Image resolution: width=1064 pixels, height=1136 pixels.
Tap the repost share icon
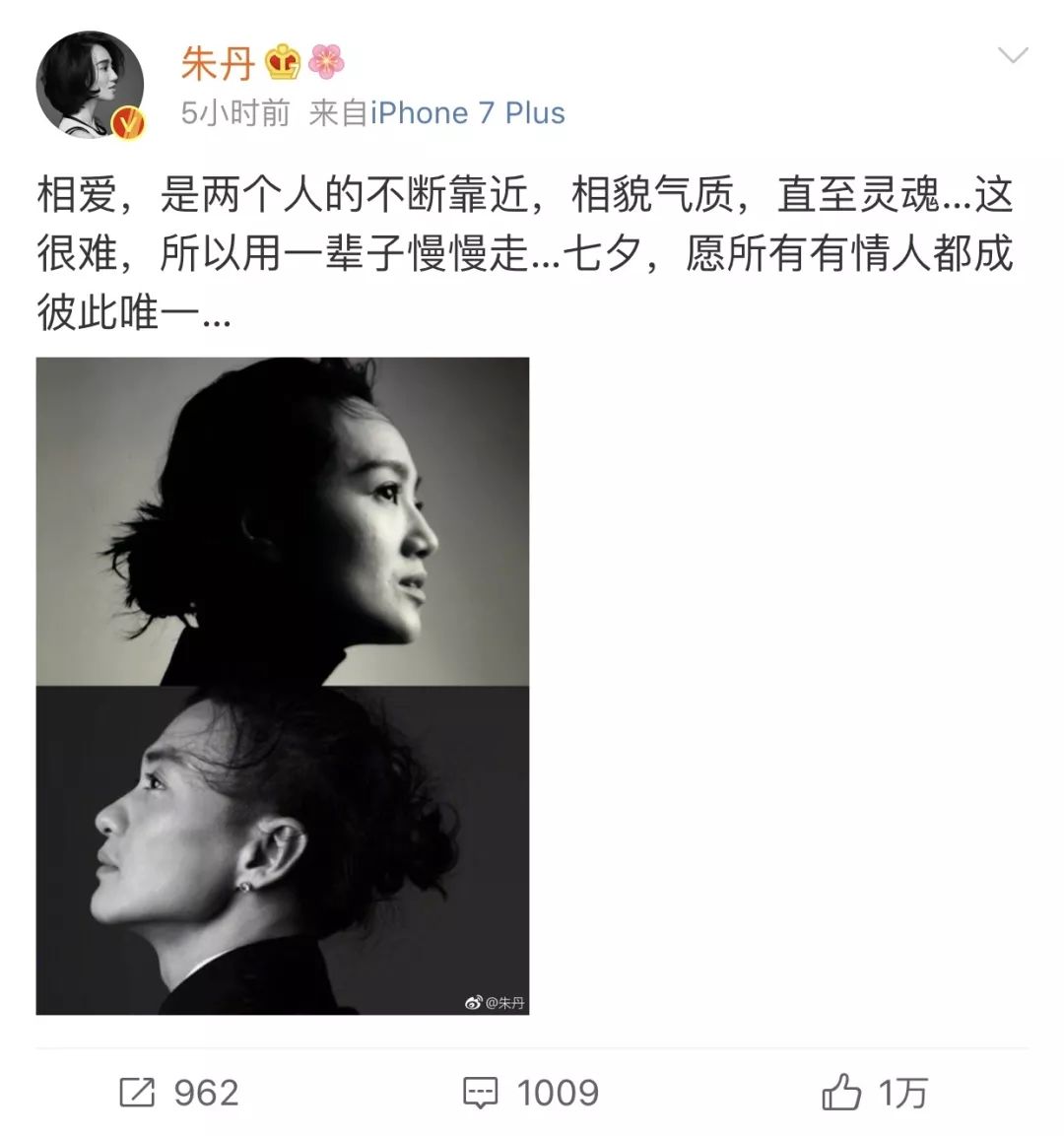click(x=137, y=1093)
